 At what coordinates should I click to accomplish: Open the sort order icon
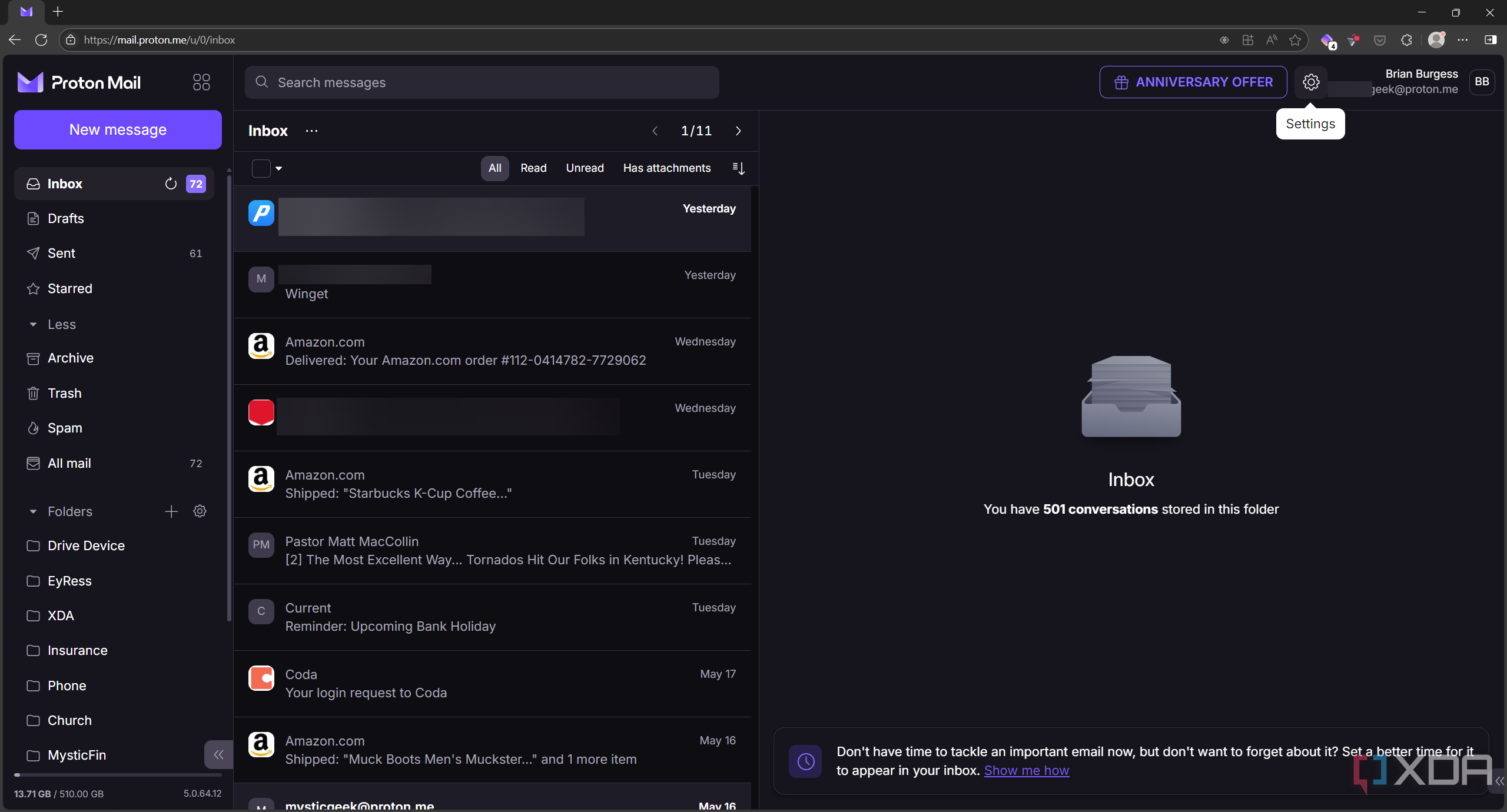click(738, 168)
